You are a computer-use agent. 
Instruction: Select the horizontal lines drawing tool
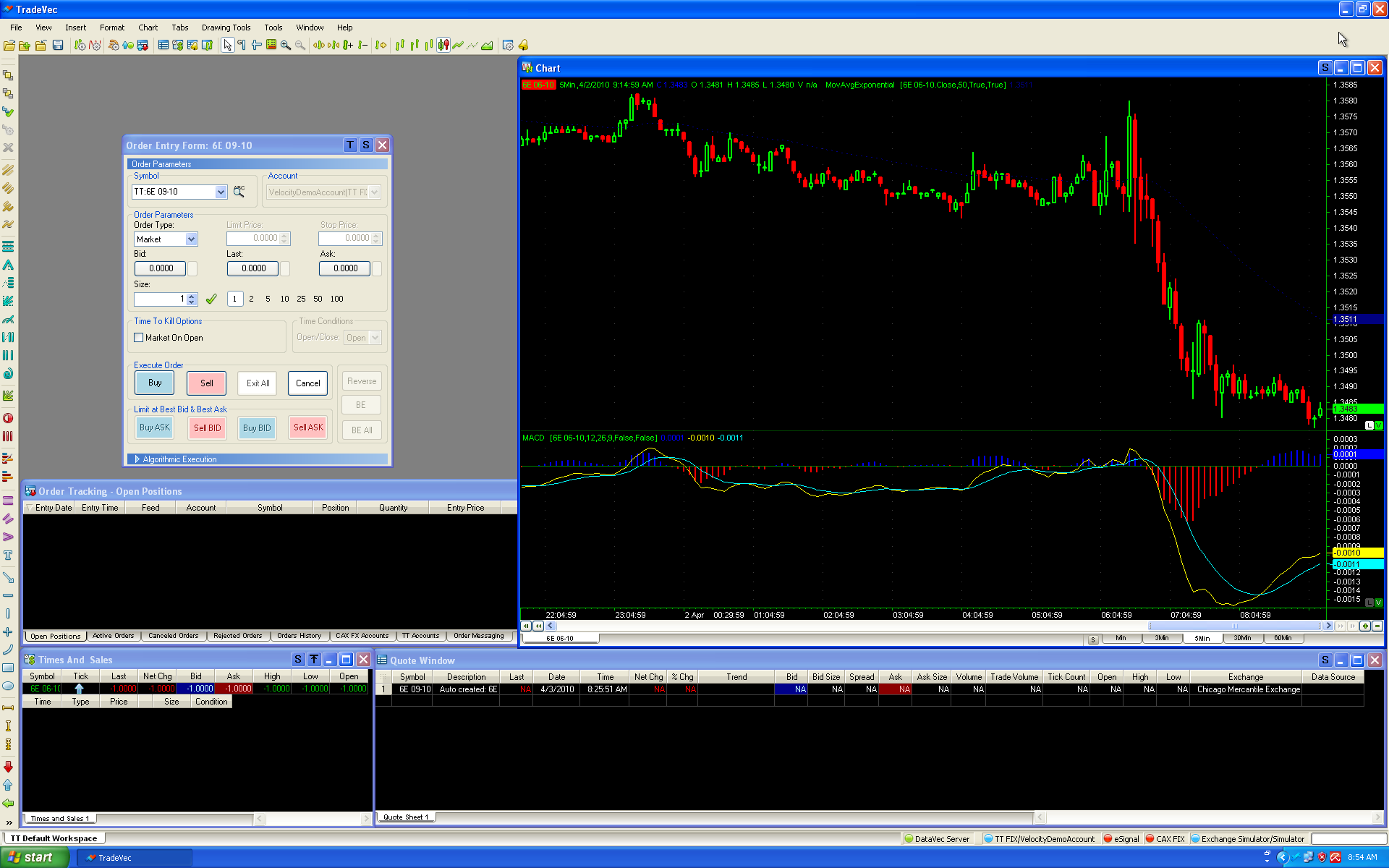pos(8,247)
